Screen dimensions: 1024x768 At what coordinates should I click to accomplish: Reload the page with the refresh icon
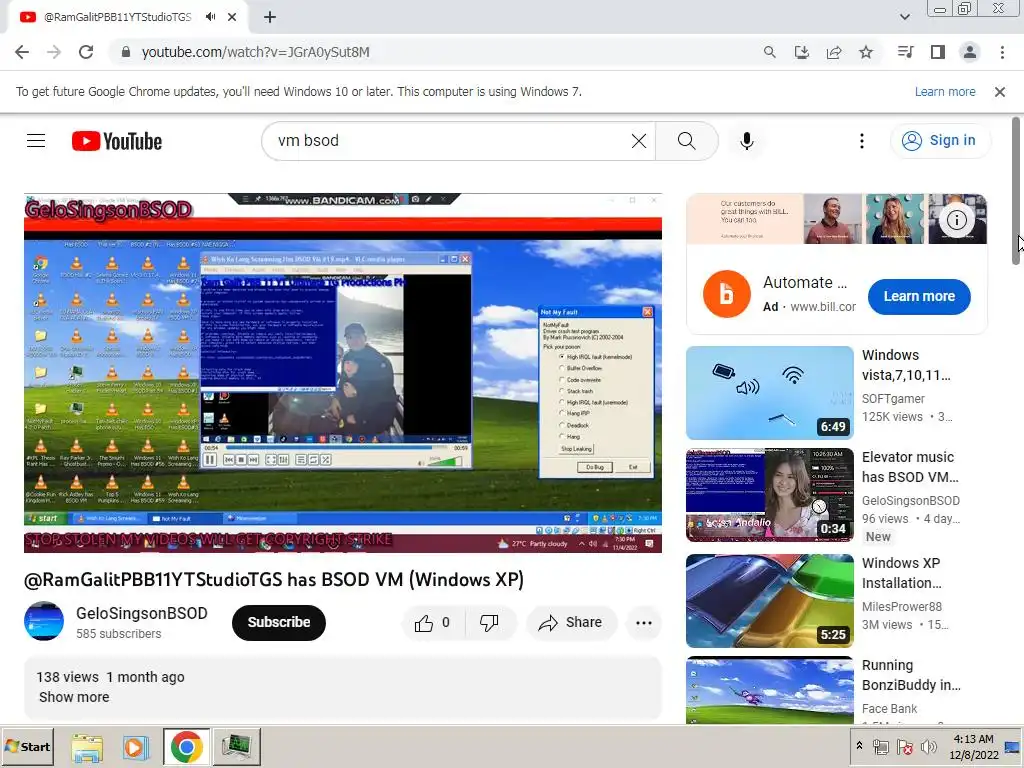tap(86, 52)
